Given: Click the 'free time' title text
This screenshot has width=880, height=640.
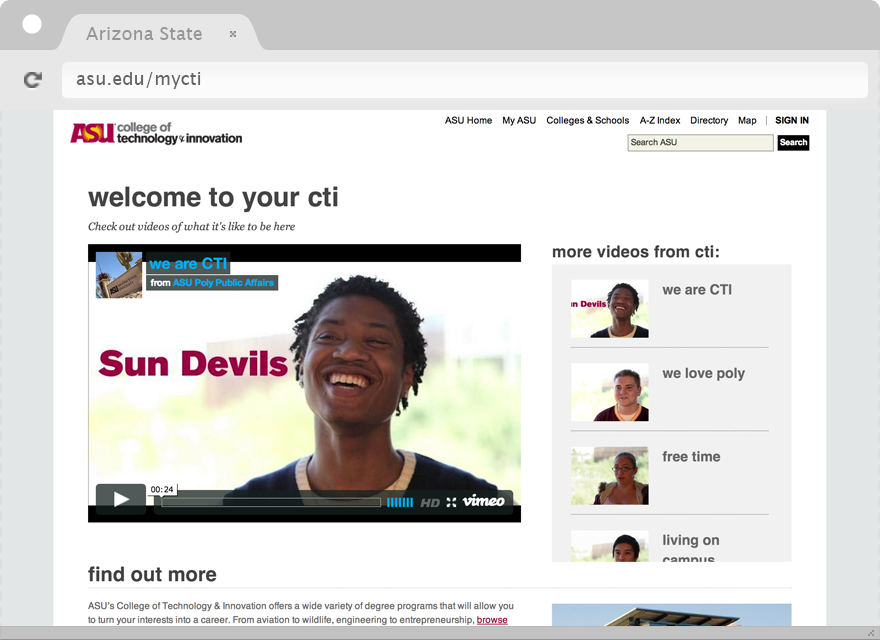Looking at the screenshot, I should [x=691, y=456].
